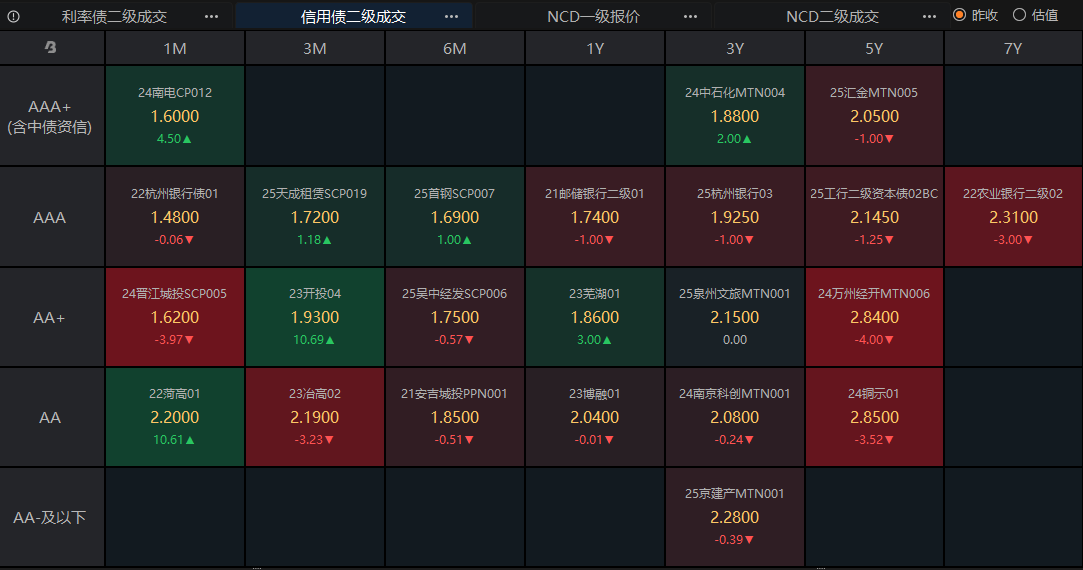Screen dimensions: 1083x570
Task: Select the 昨收 radio option
Action: tap(975, 15)
